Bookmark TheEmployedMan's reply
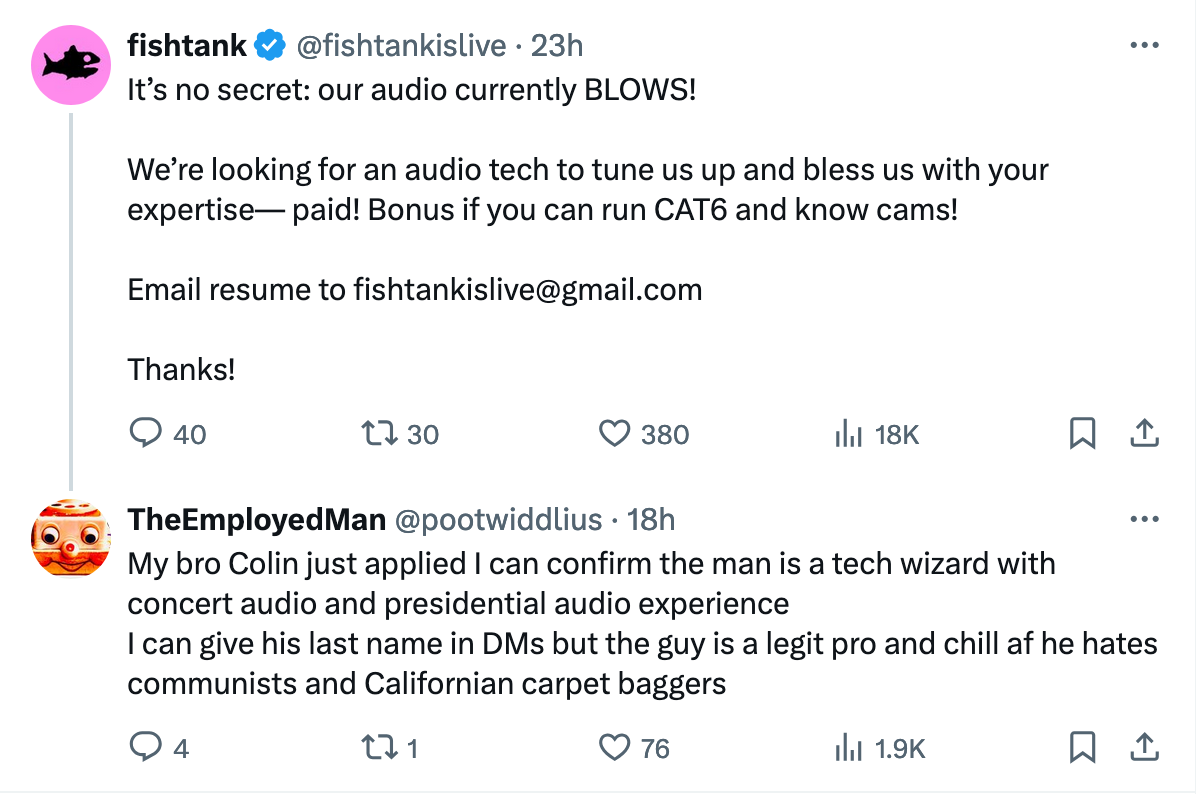 (1081, 747)
